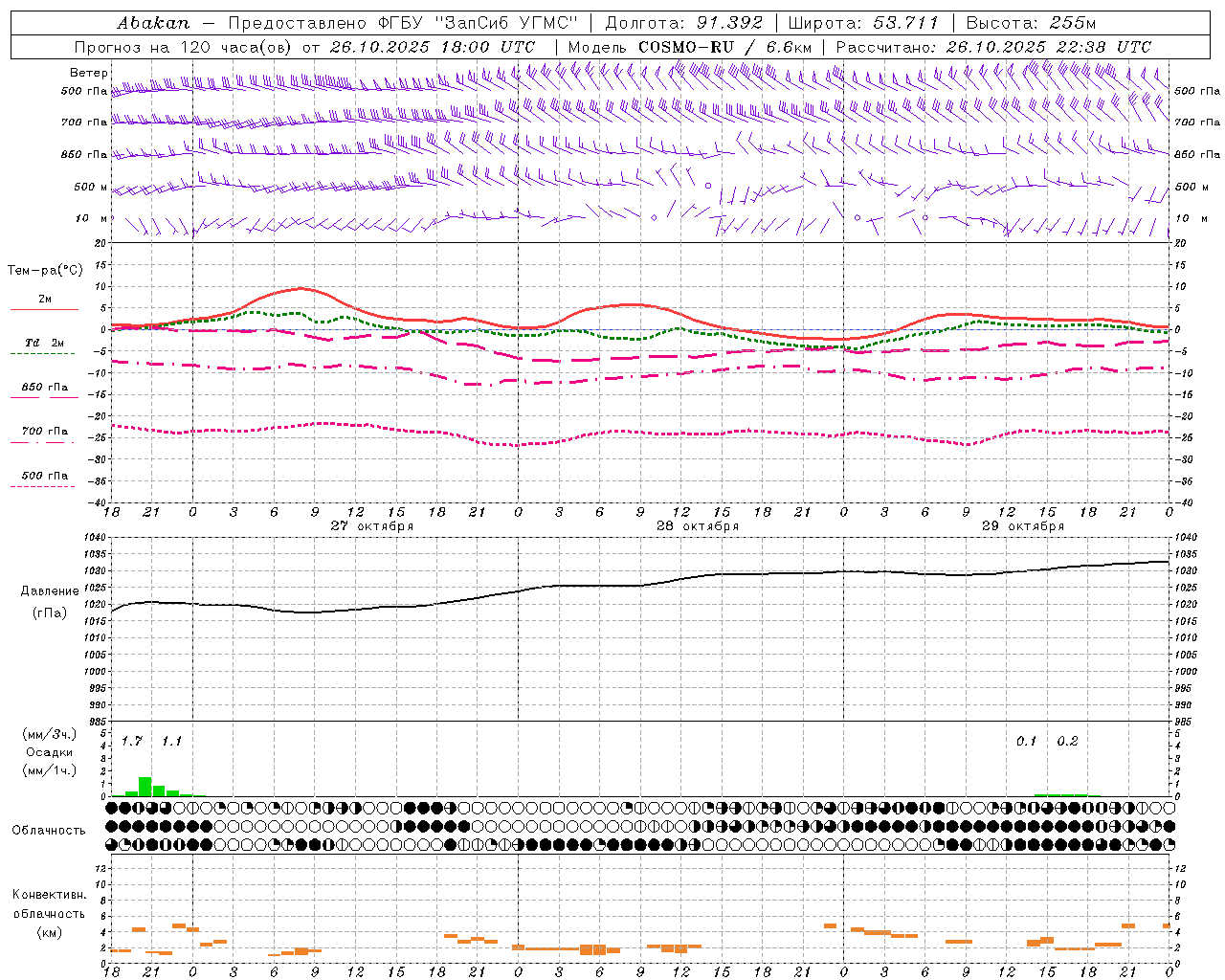1225x980 pixels.
Task: Click the "Td 2м" dew point legend label
Action: click(x=44, y=343)
